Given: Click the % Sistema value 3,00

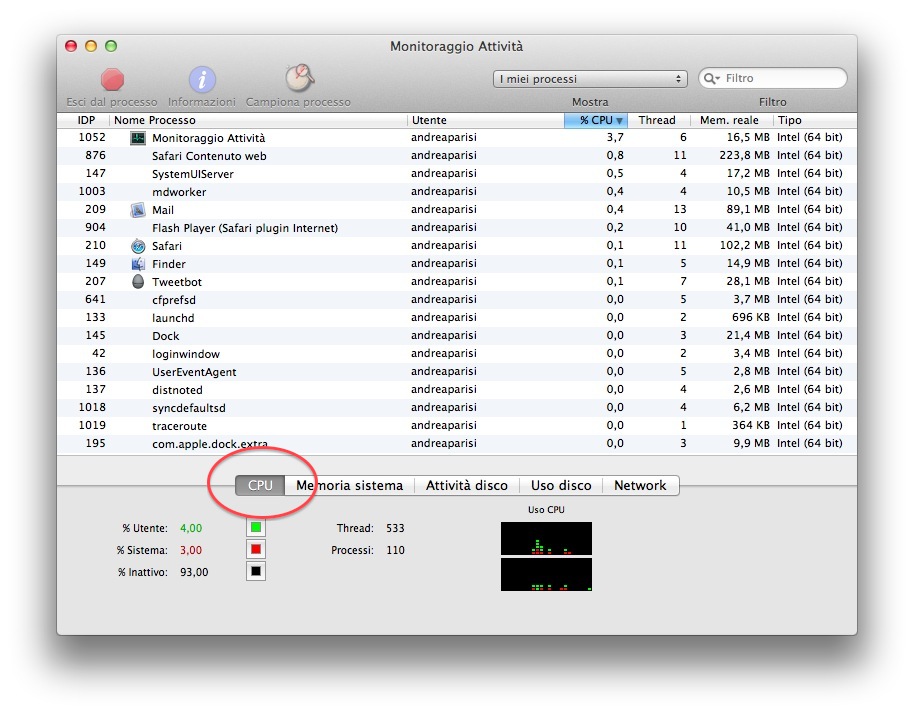Looking at the screenshot, I should (x=191, y=550).
